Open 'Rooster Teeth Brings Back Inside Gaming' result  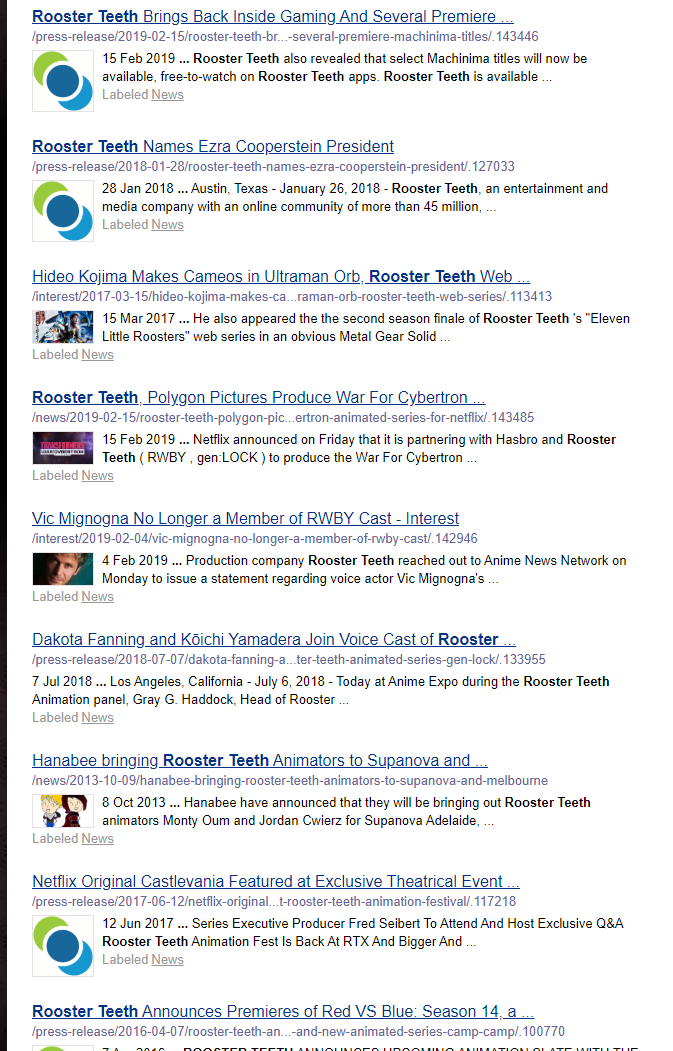273,16
